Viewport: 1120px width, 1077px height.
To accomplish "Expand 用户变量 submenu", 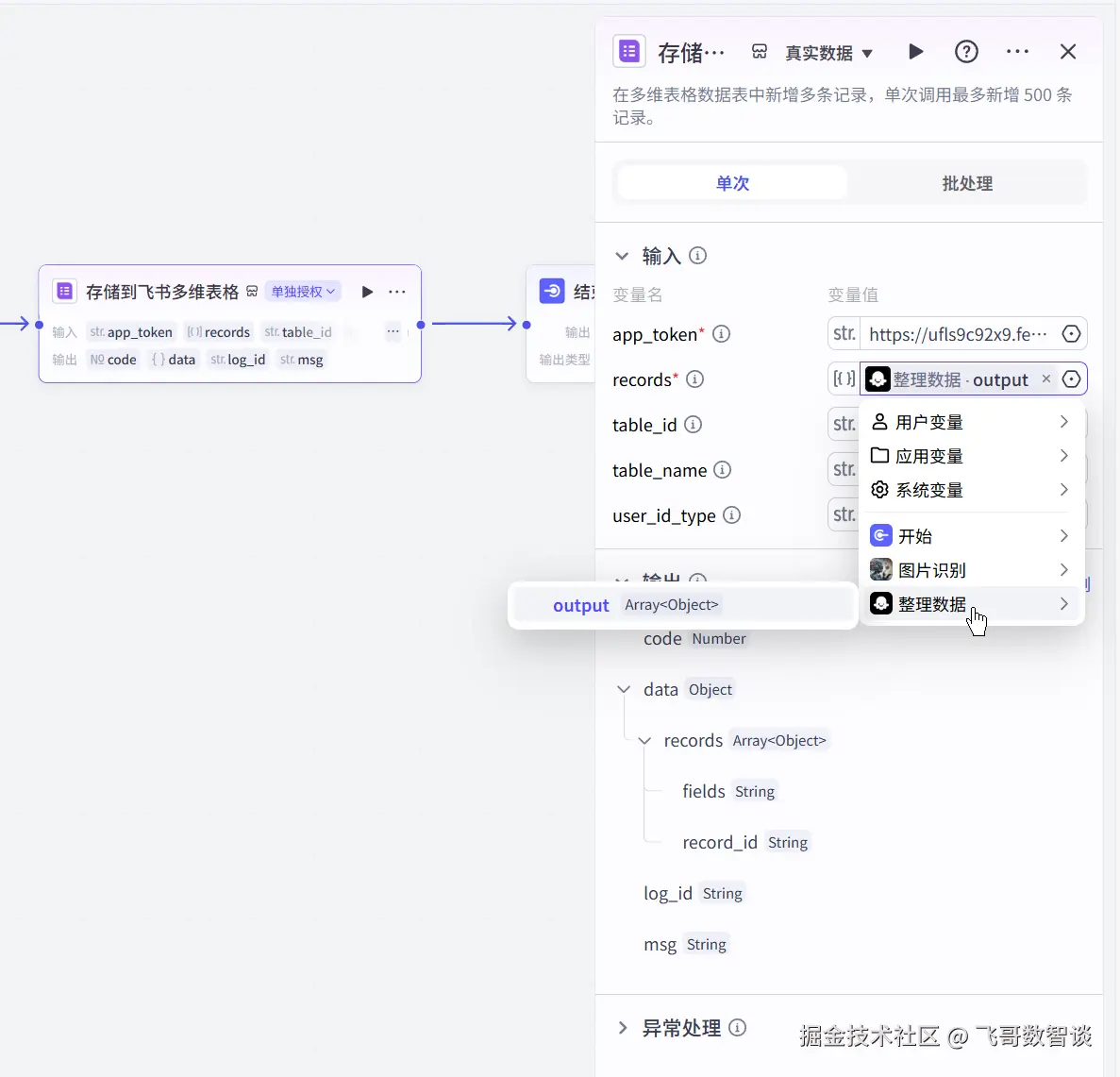I will (x=972, y=422).
